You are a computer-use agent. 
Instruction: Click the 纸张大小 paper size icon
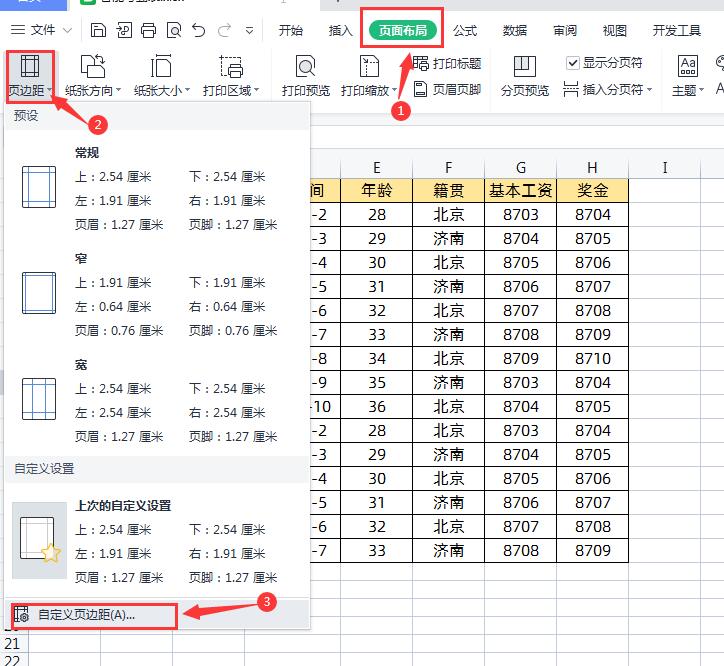160,68
